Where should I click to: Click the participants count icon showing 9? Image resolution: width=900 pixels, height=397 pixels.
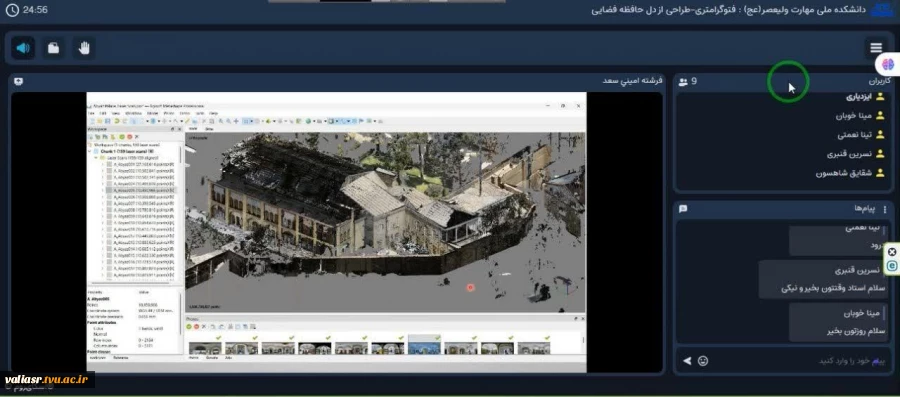pos(683,81)
